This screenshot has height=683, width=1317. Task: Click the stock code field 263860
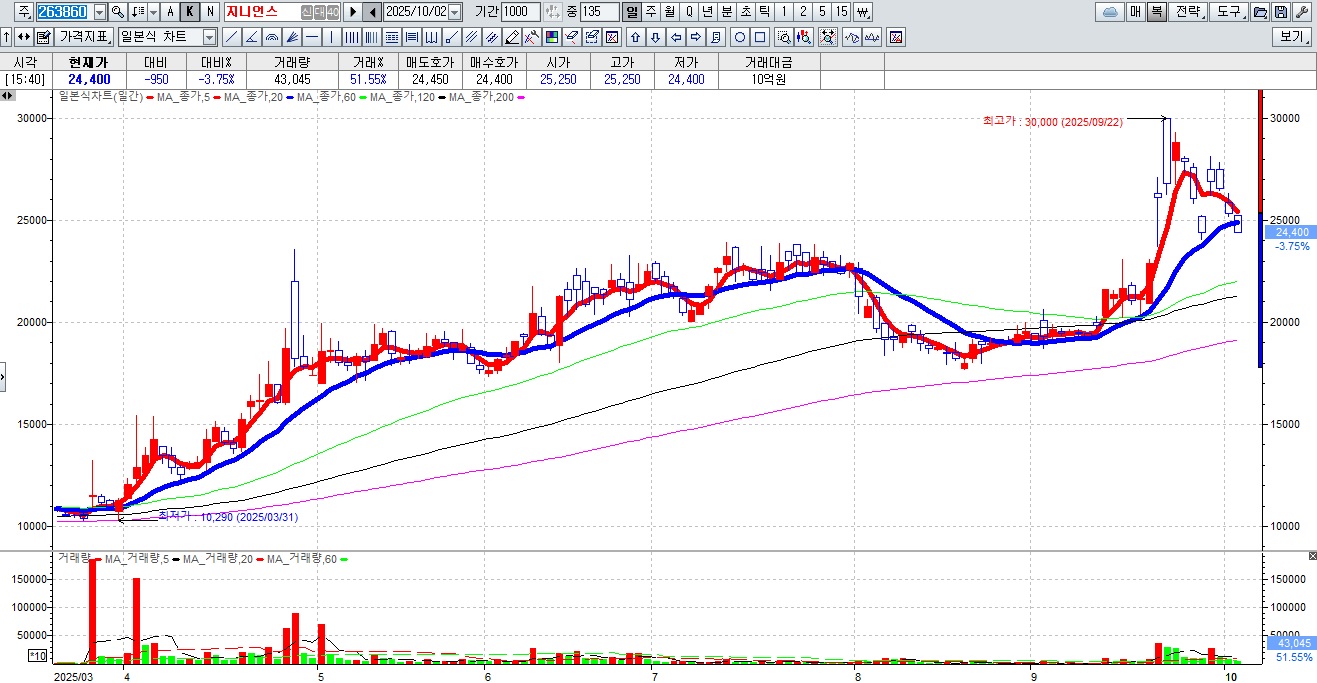point(63,12)
